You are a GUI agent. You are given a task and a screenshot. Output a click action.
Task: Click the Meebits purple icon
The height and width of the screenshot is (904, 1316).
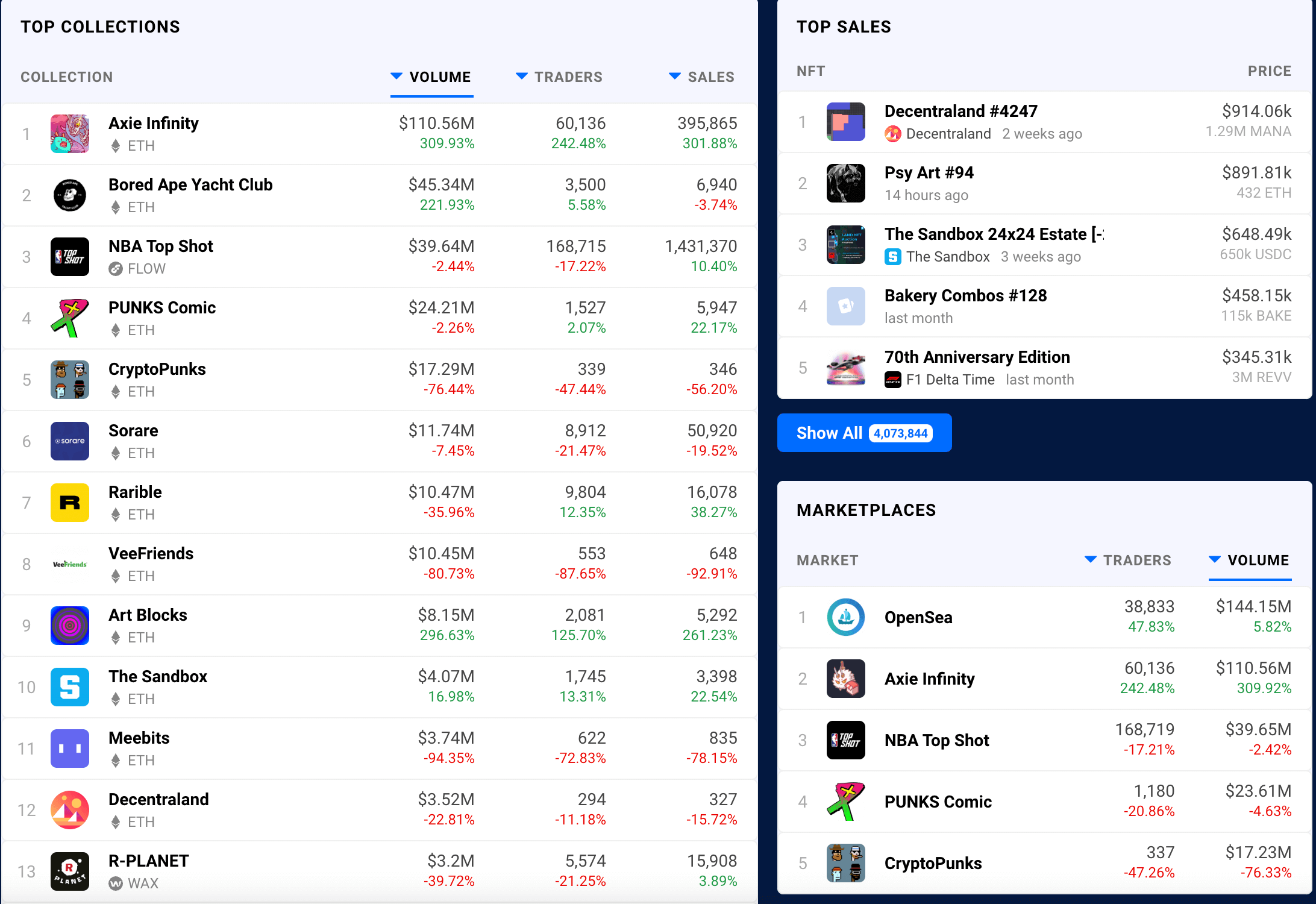click(x=70, y=749)
